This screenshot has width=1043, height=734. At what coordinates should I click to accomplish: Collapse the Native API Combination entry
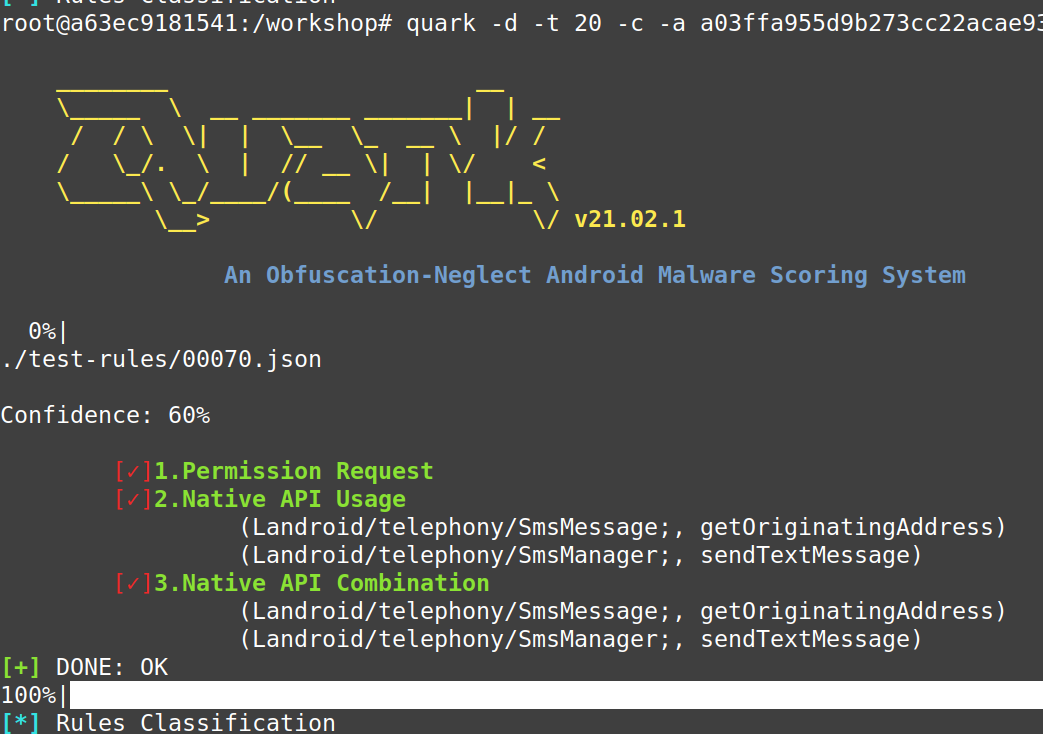click(322, 582)
